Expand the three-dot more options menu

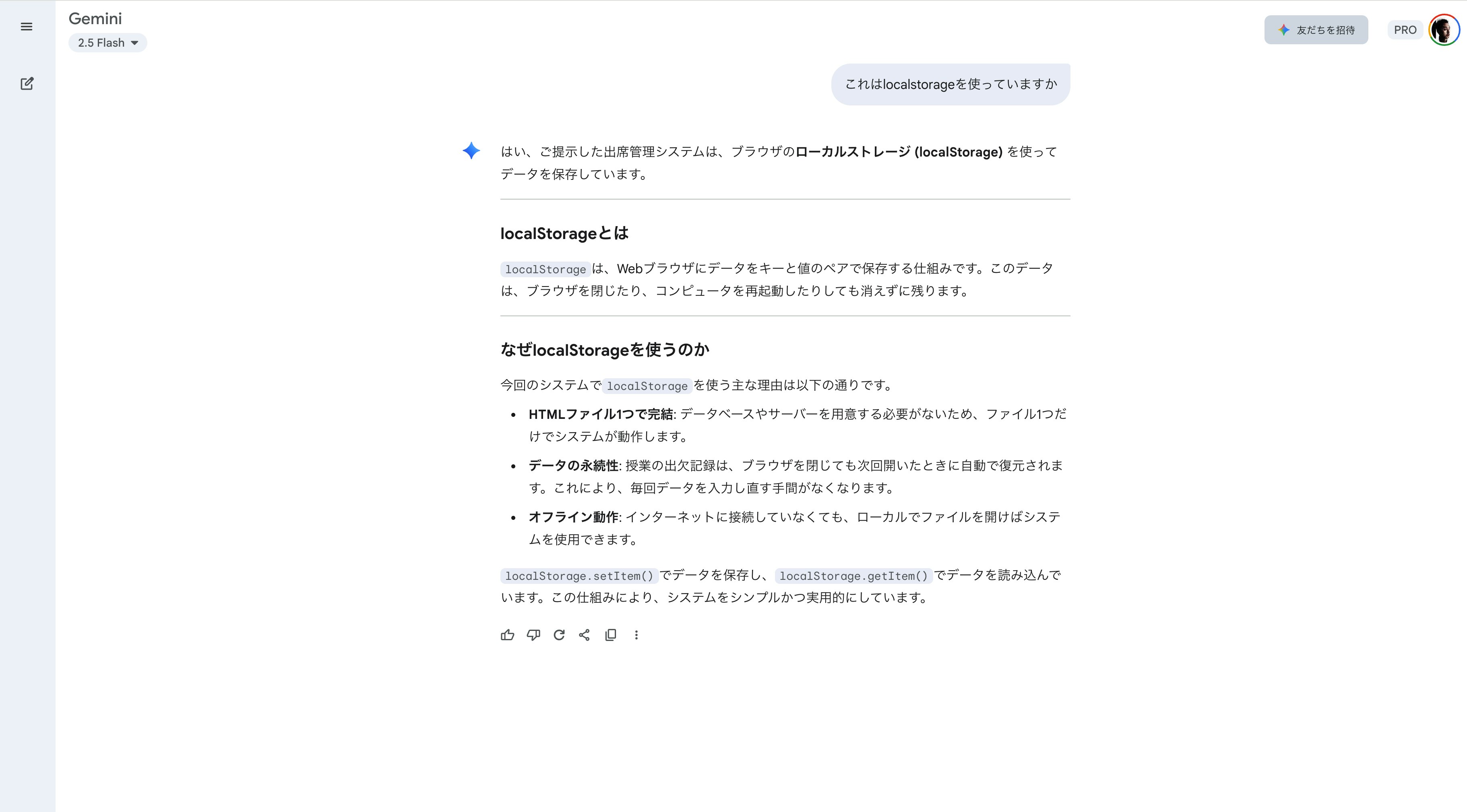pyautogui.click(x=637, y=635)
